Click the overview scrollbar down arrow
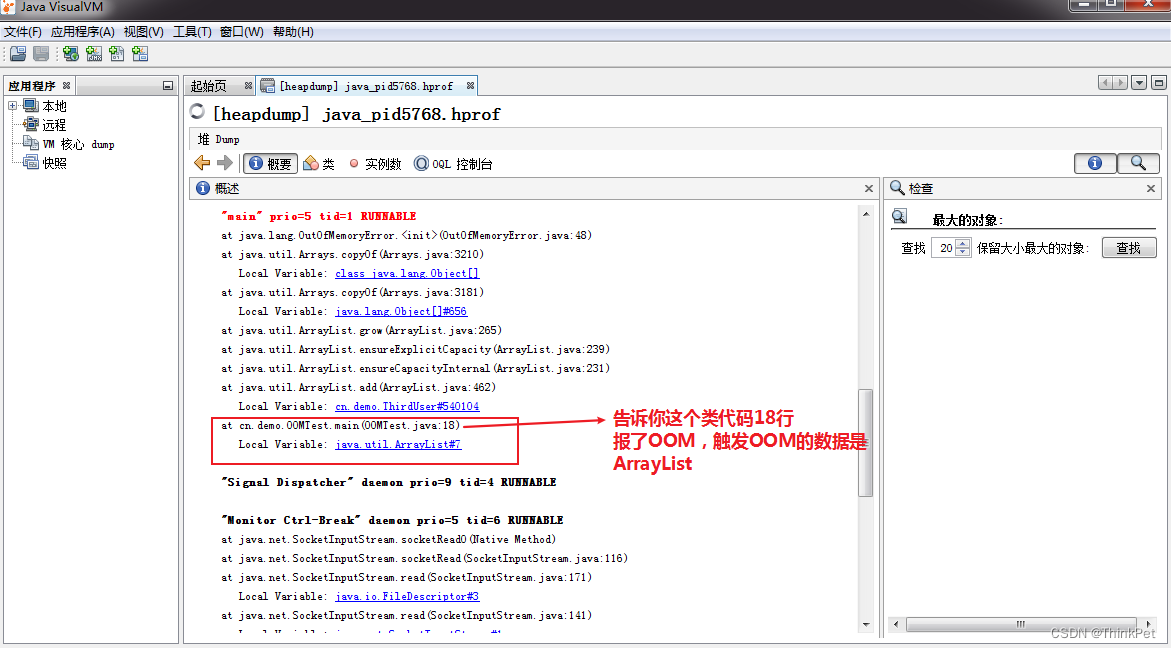1171x648 pixels. (866, 625)
